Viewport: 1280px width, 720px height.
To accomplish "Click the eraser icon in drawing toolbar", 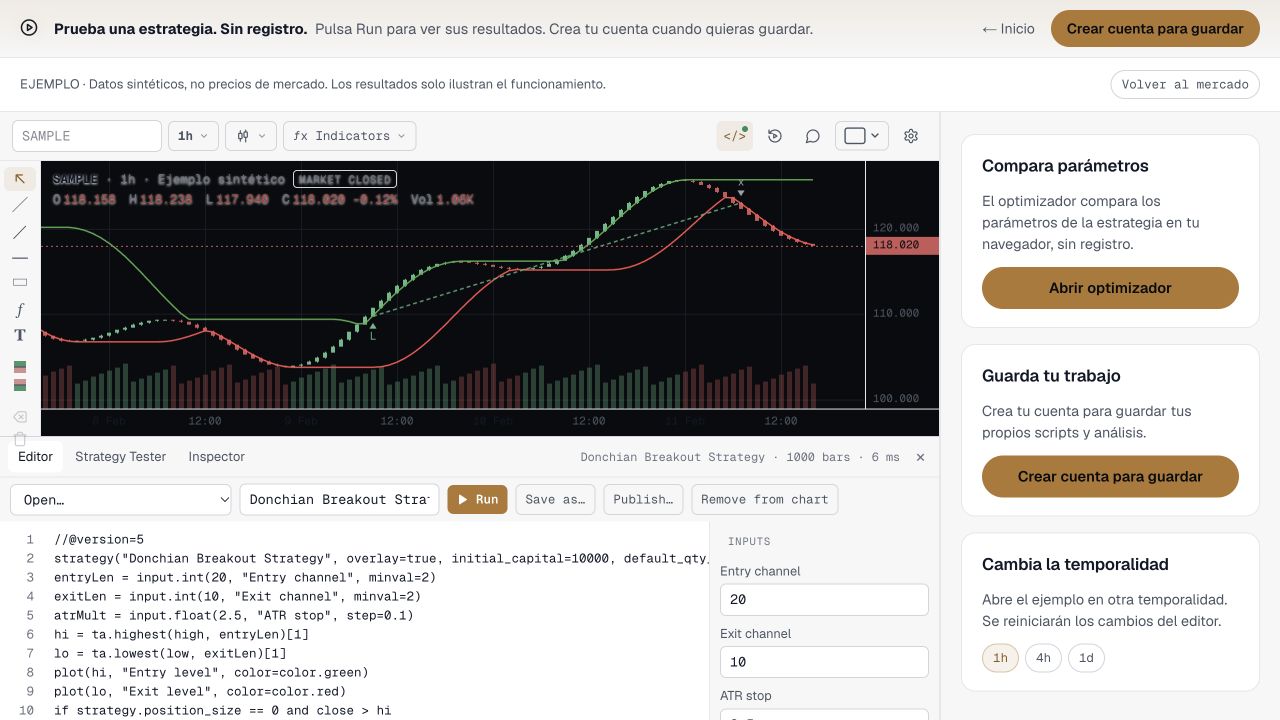I will (x=20, y=416).
